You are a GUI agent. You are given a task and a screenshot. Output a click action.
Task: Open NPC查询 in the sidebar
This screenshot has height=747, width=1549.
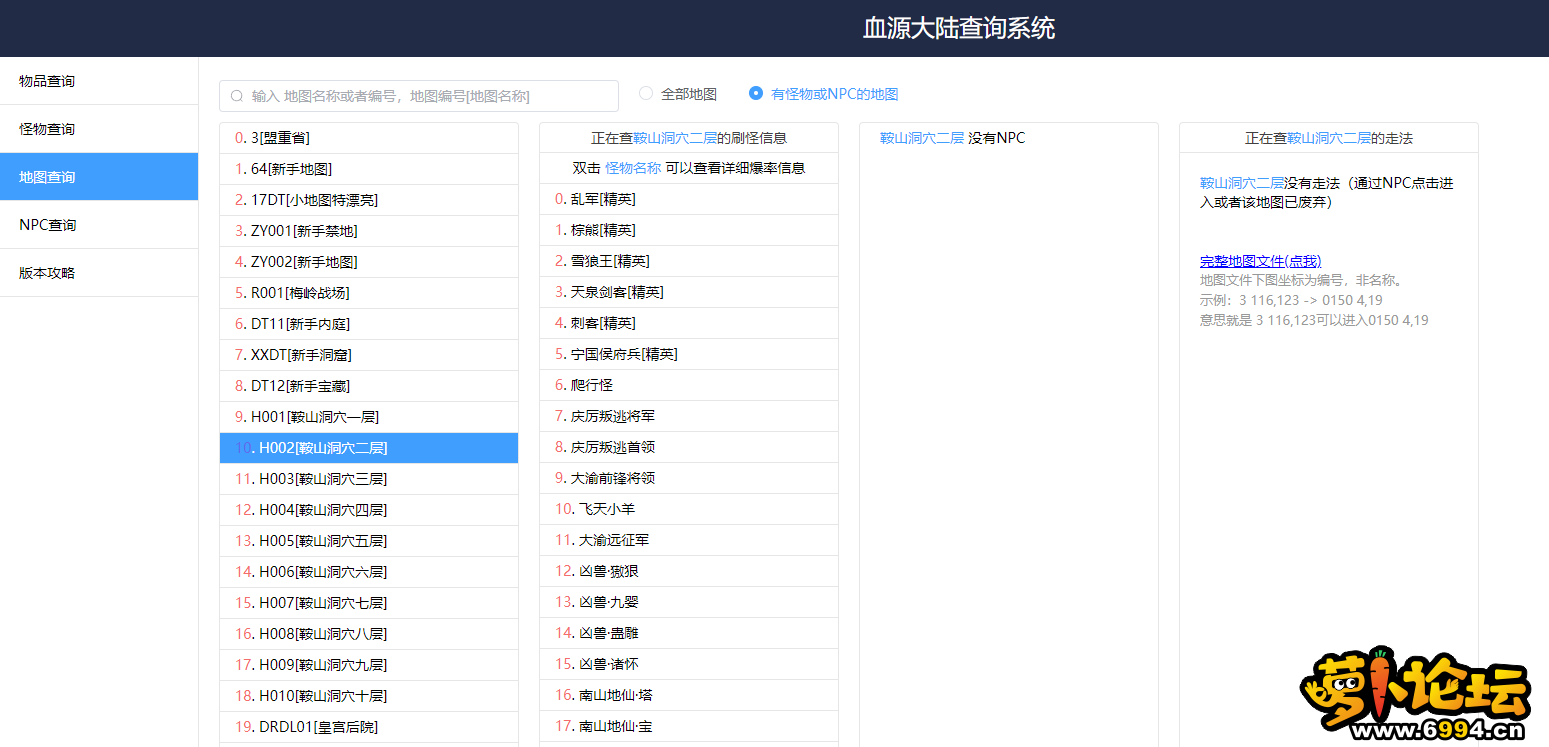pos(99,225)
